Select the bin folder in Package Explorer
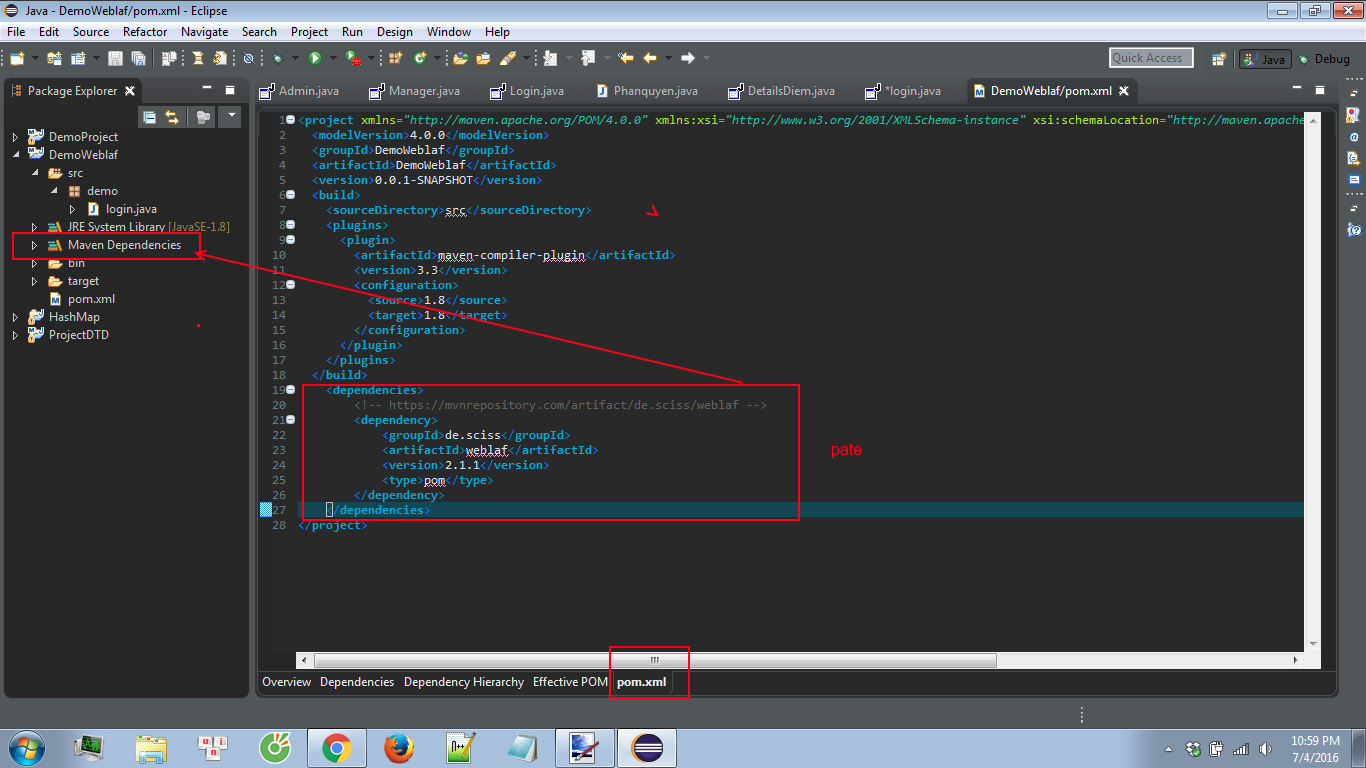1366x768 pixels. pos(76,263)
